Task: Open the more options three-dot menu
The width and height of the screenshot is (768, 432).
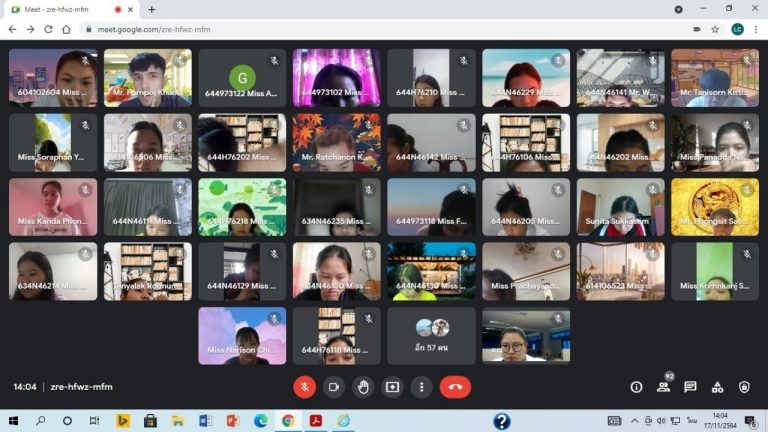Action: (x=422, y=387)
